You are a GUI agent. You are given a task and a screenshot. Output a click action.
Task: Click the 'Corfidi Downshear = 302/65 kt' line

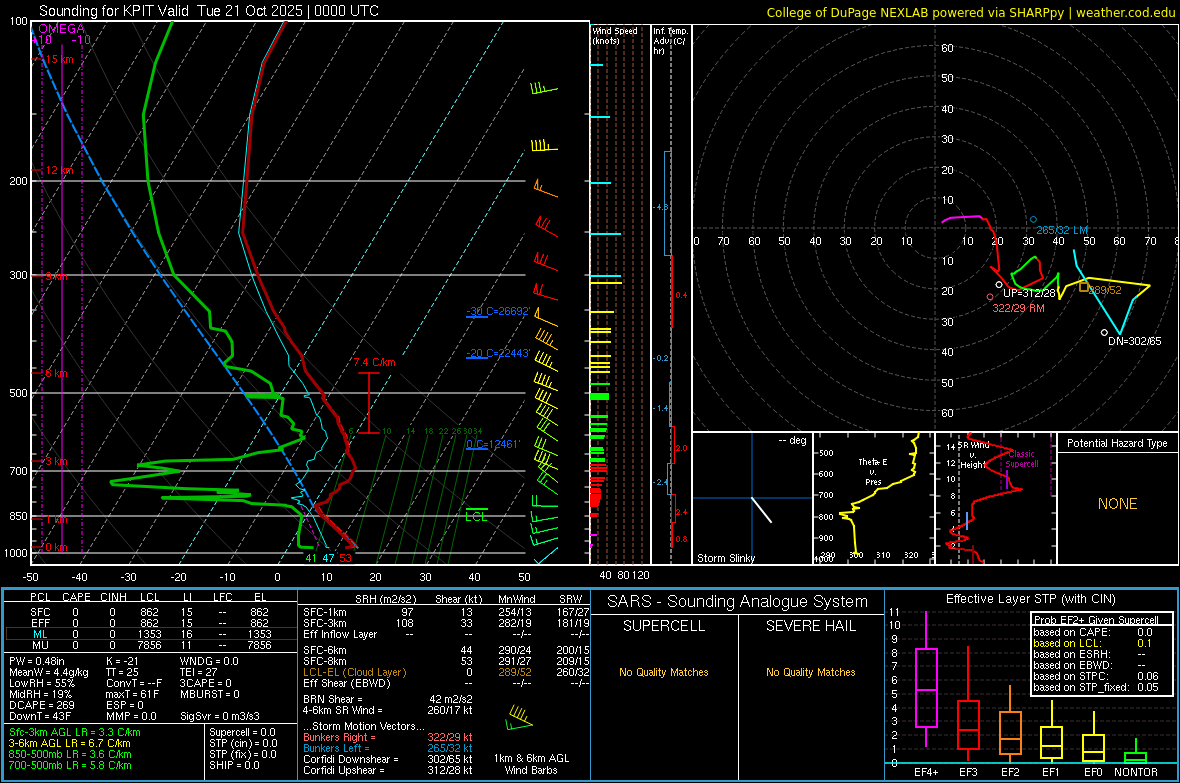(388, 759)
